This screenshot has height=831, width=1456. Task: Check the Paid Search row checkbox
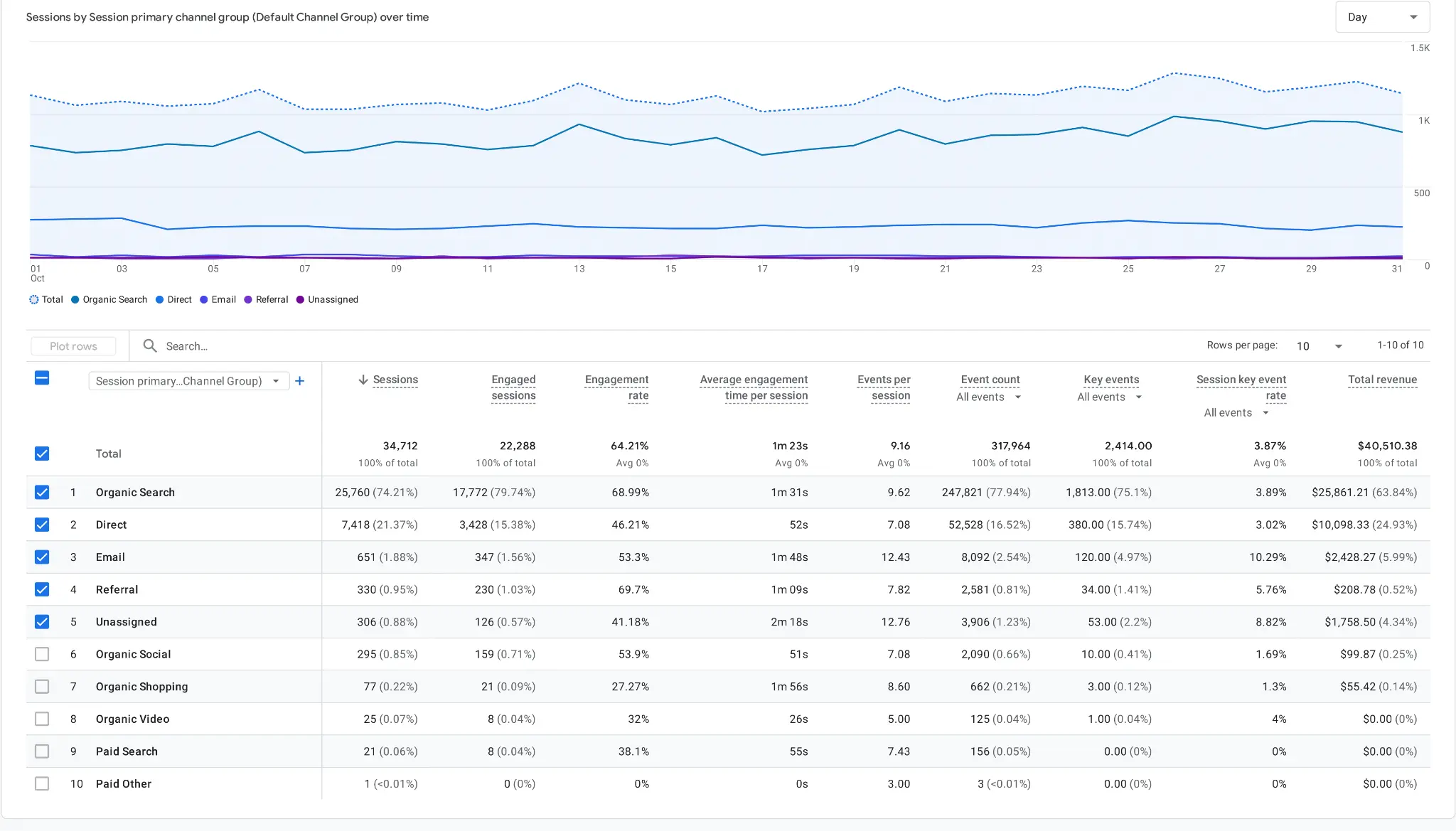[42, 751]
